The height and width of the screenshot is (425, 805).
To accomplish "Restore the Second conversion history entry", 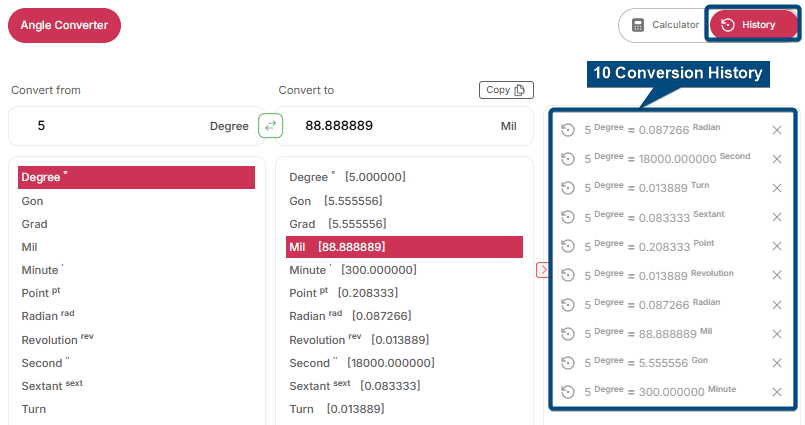I will pos(568,158).
